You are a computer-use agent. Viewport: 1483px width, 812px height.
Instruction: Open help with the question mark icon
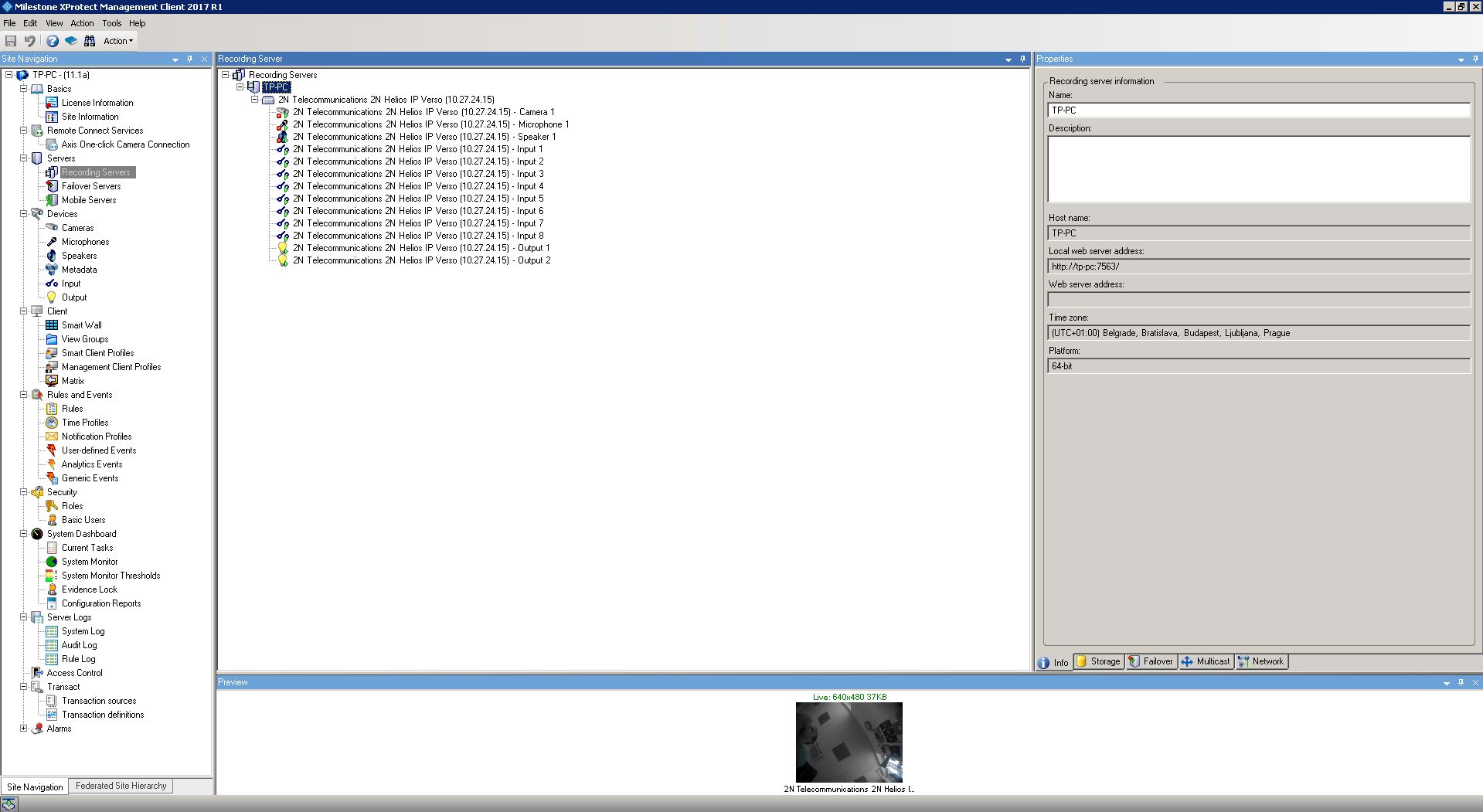click(53, 41)
